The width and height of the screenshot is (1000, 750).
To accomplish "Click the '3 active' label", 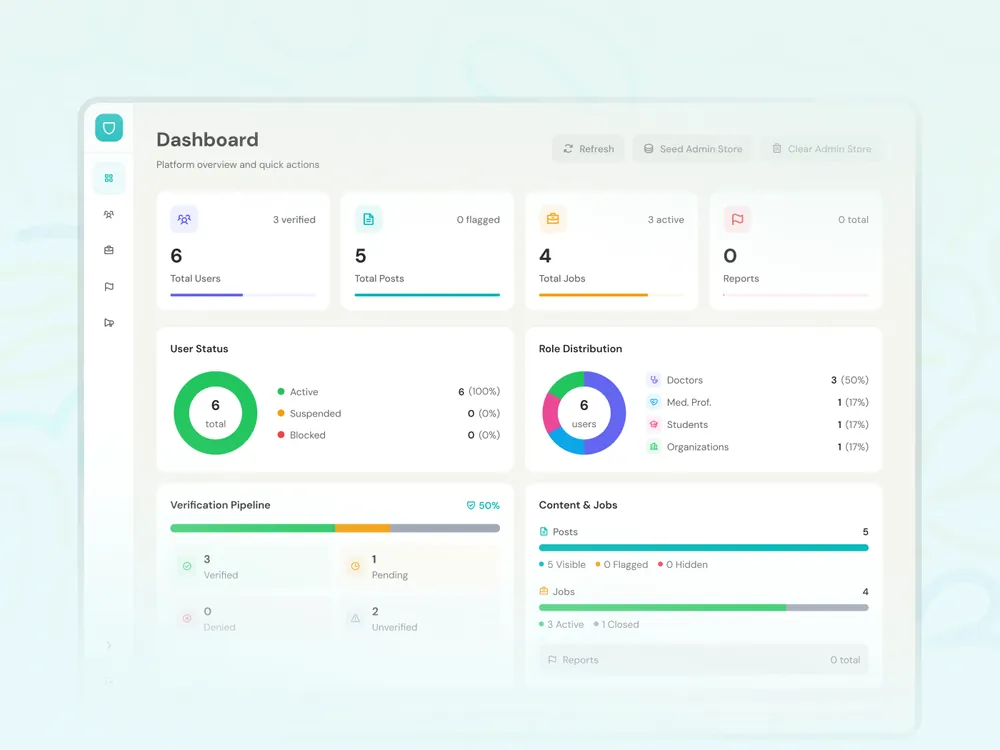I will tap(666, 219).
